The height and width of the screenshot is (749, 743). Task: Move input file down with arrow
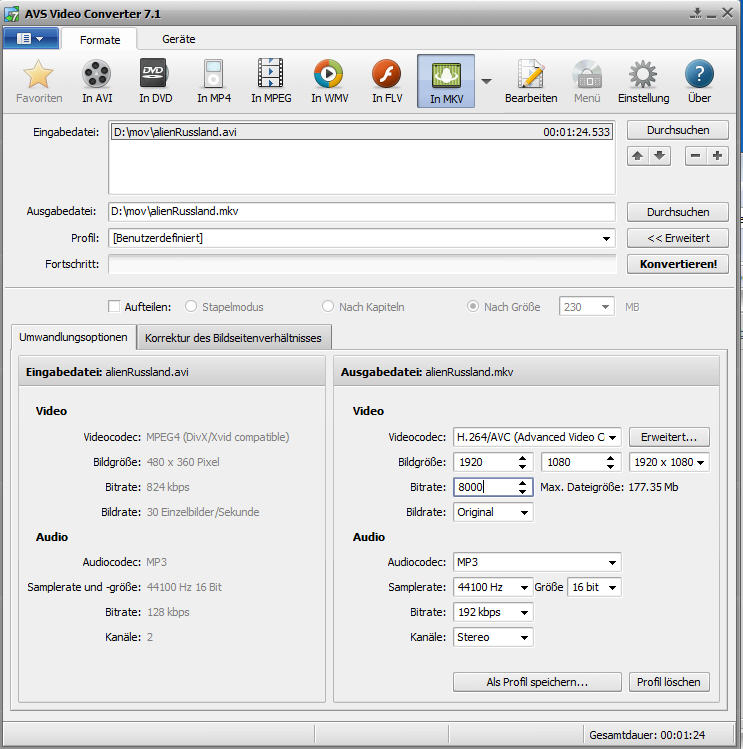(x=659, y=156)
